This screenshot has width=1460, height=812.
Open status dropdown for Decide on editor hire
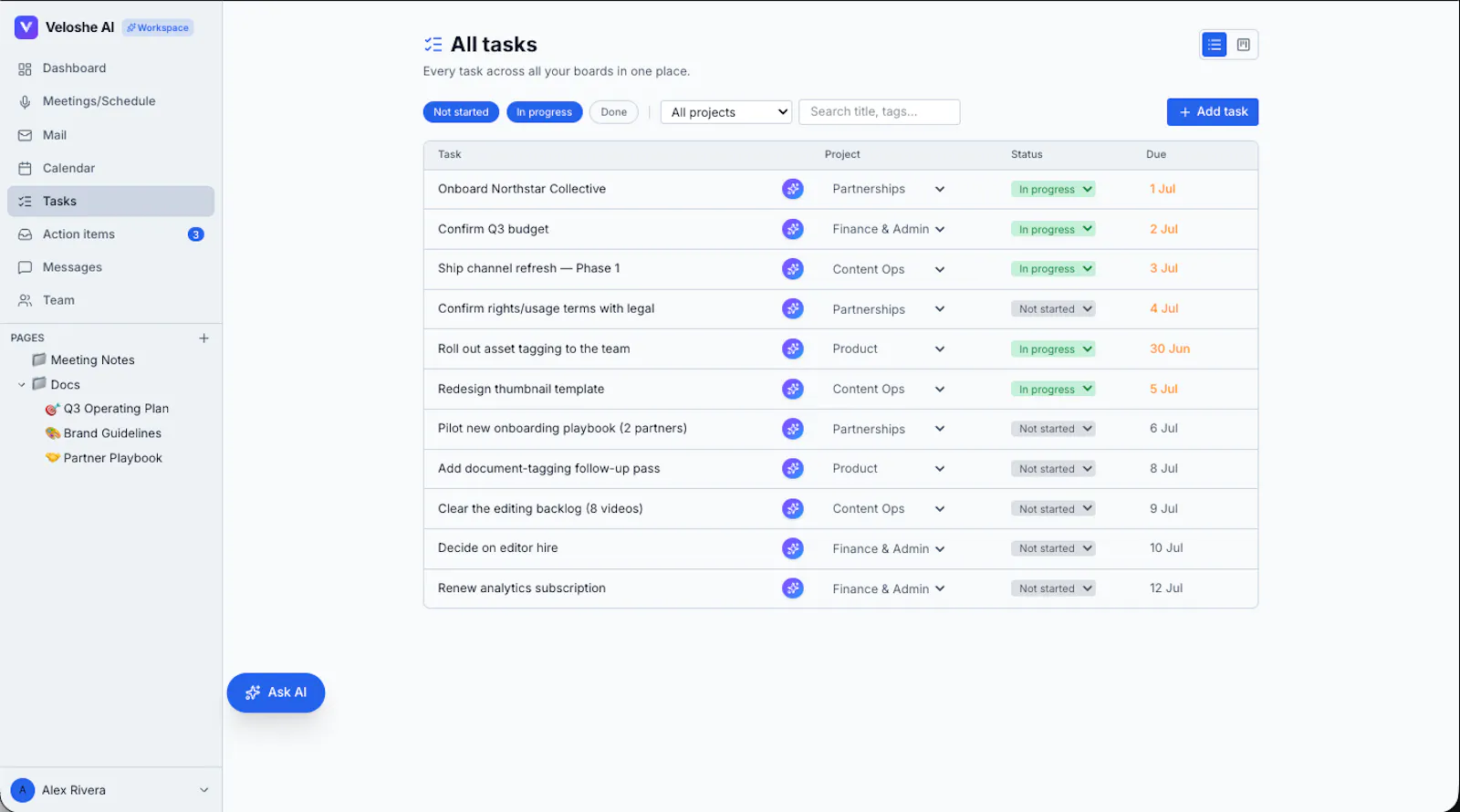[x=1053, y=548]
